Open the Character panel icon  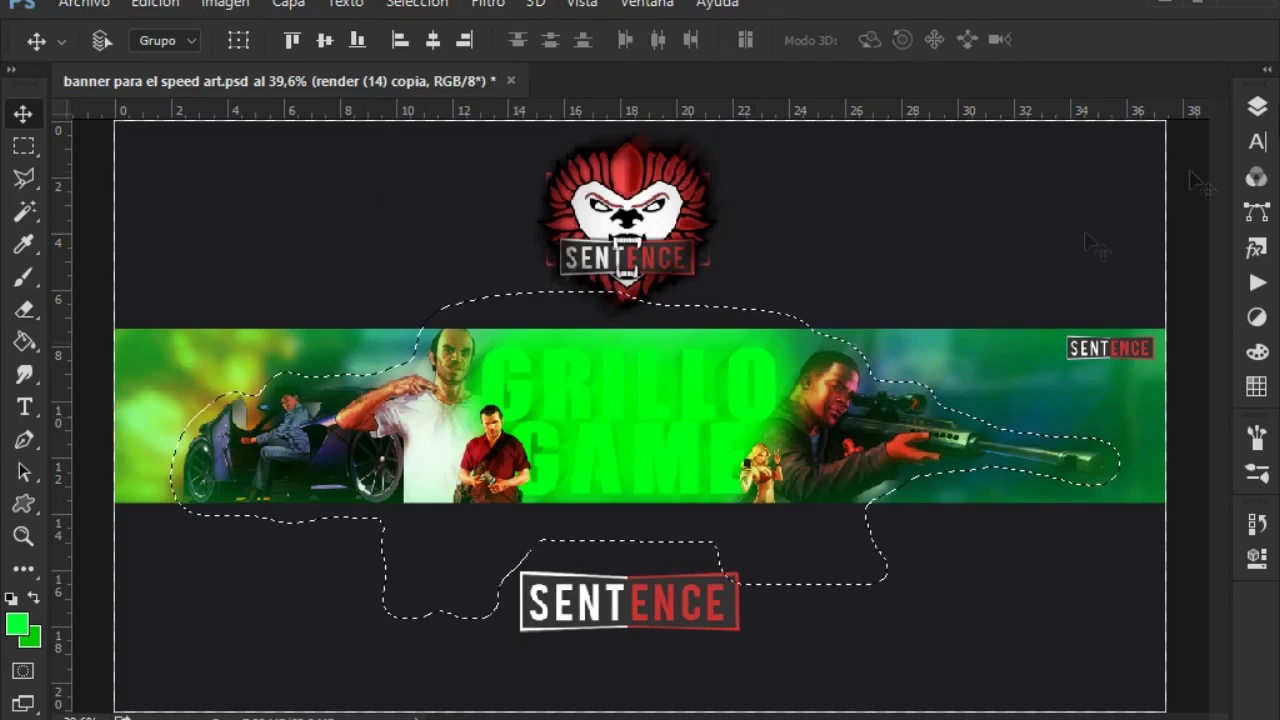(x=1257, y=142)
